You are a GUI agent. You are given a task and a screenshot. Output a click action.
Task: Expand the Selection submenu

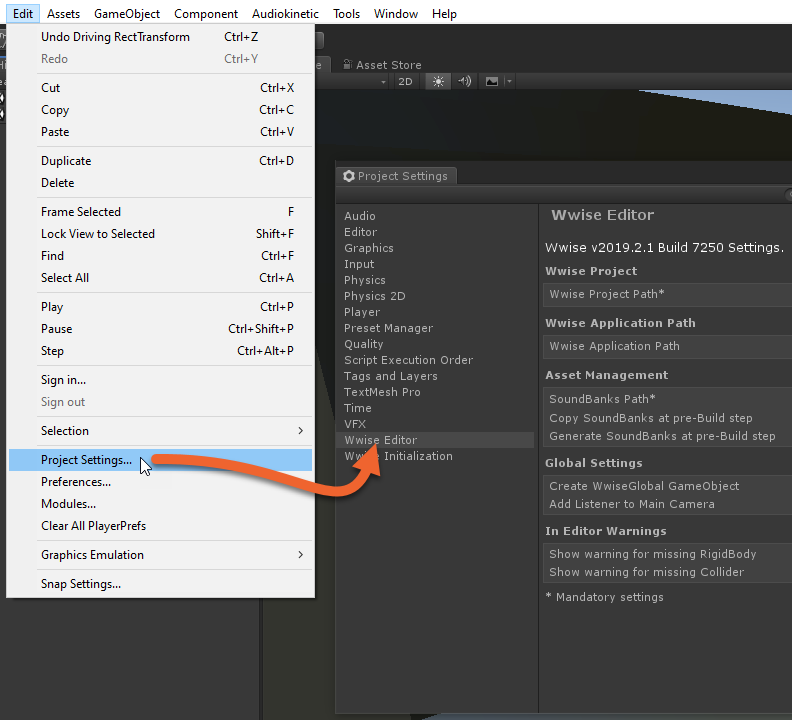pos(161,431)
